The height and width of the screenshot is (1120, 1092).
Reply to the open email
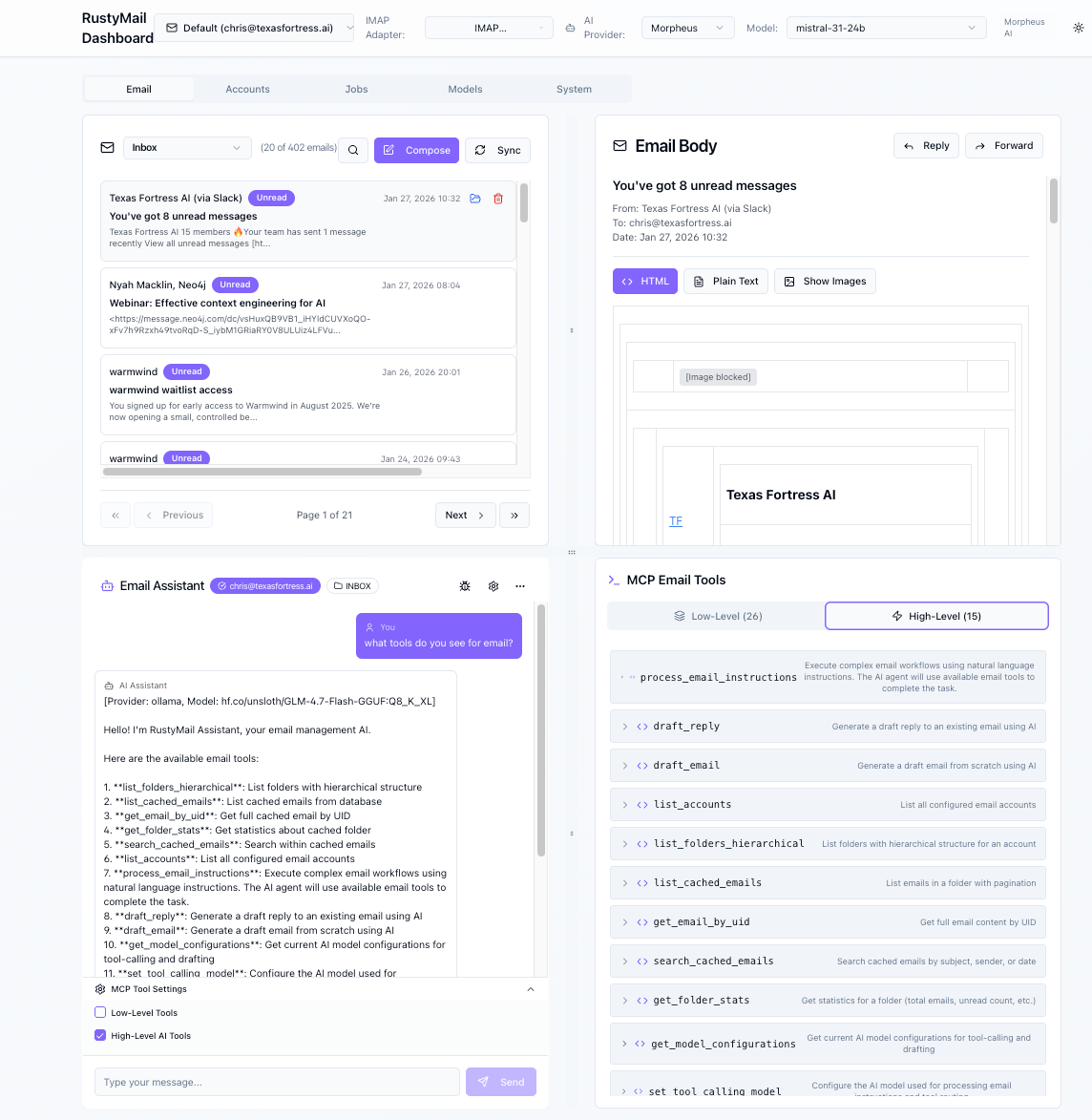[x=926, y=146]
